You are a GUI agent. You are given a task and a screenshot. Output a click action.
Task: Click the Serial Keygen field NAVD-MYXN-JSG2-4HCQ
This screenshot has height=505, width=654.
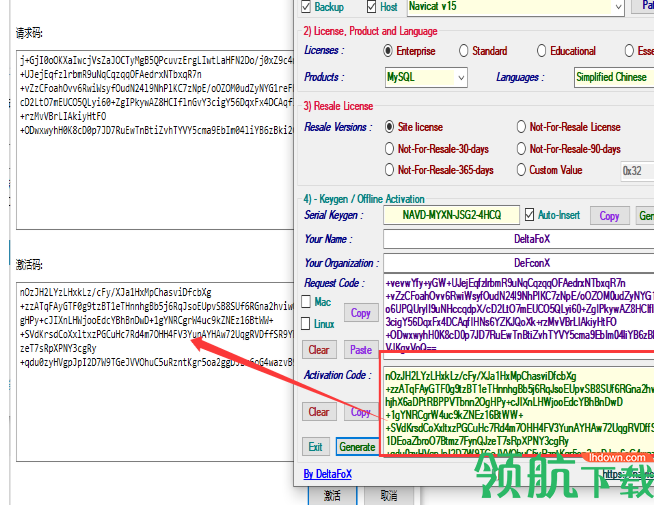451,215
